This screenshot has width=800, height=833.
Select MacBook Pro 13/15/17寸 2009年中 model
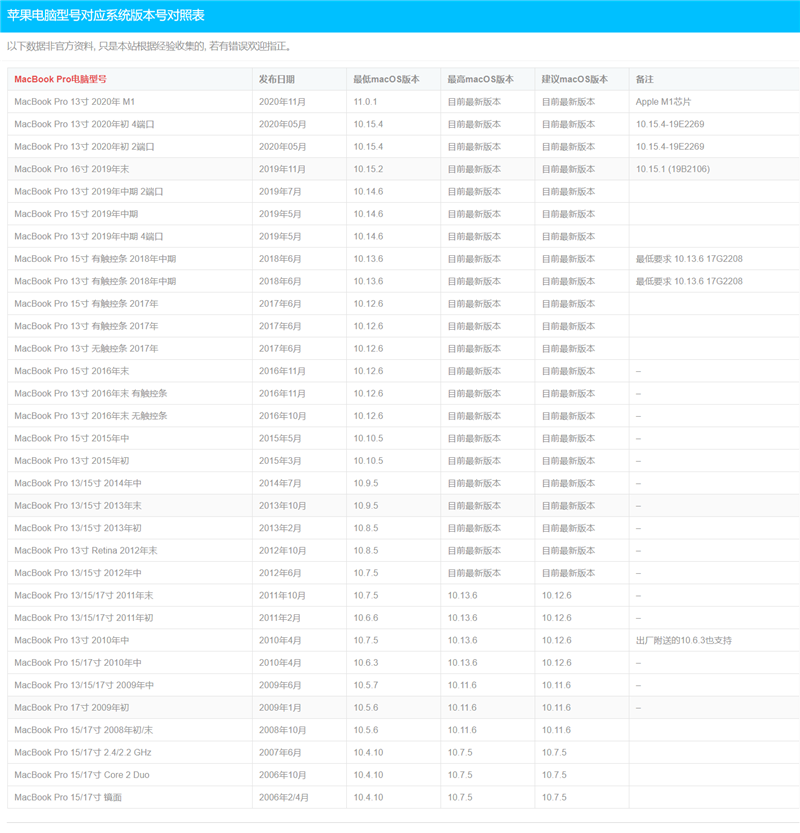(x=84, y=685)
